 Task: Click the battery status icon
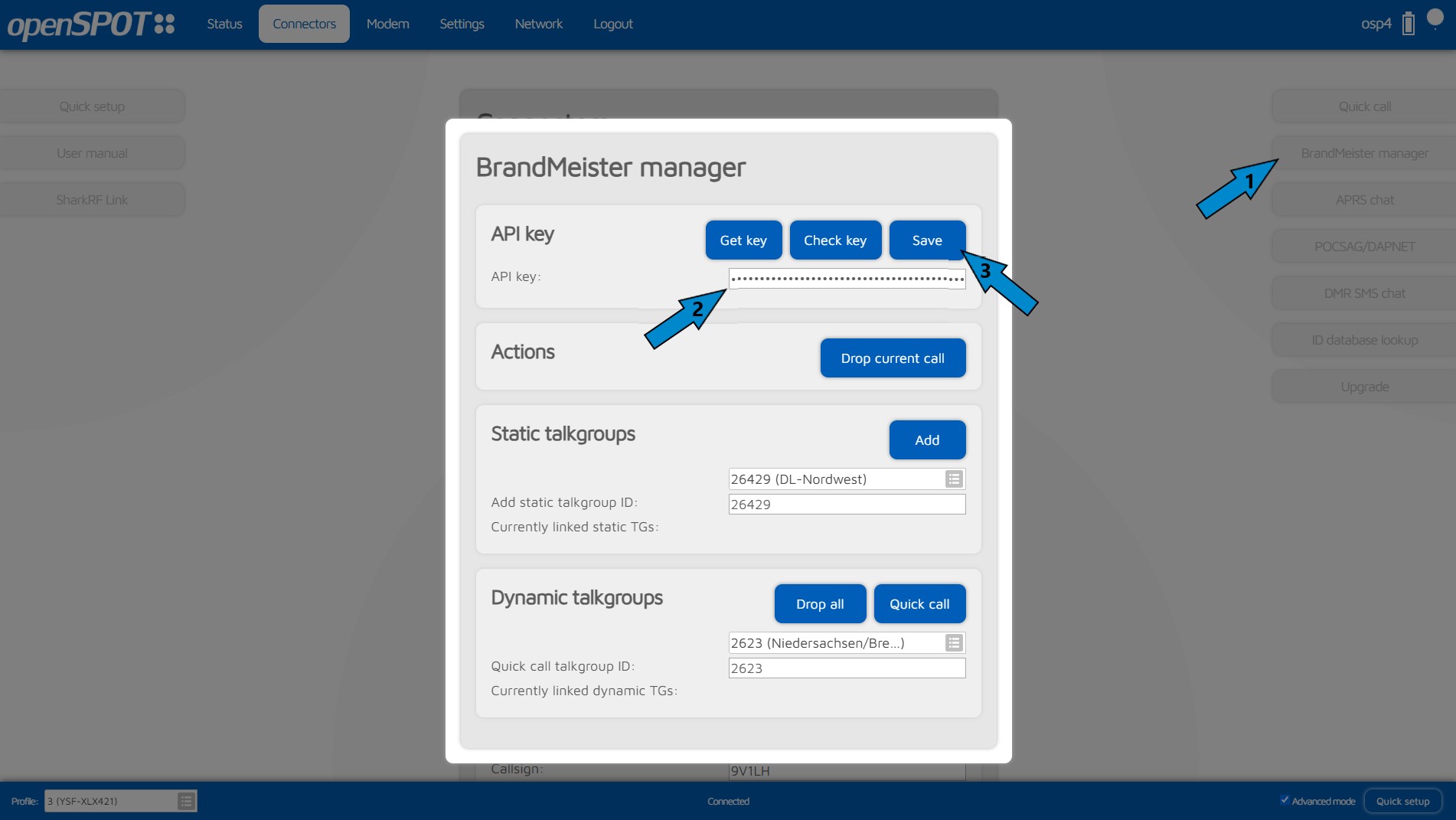tap(1408, 24)
